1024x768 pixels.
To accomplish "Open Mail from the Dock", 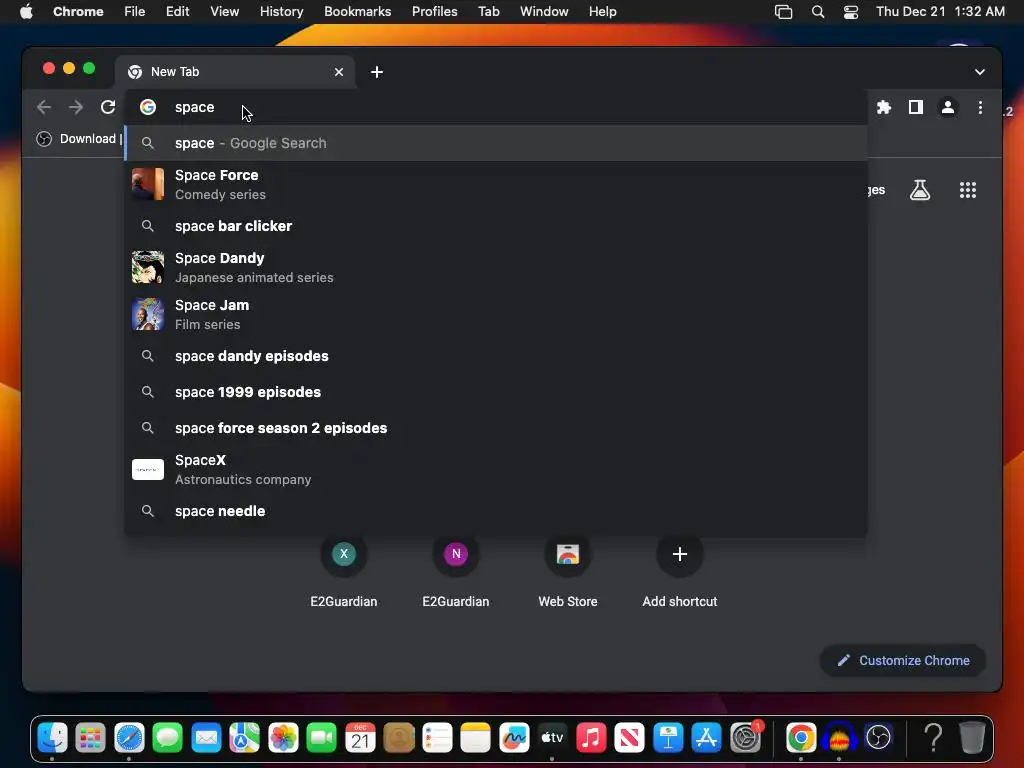I will [x=206, y=738].
